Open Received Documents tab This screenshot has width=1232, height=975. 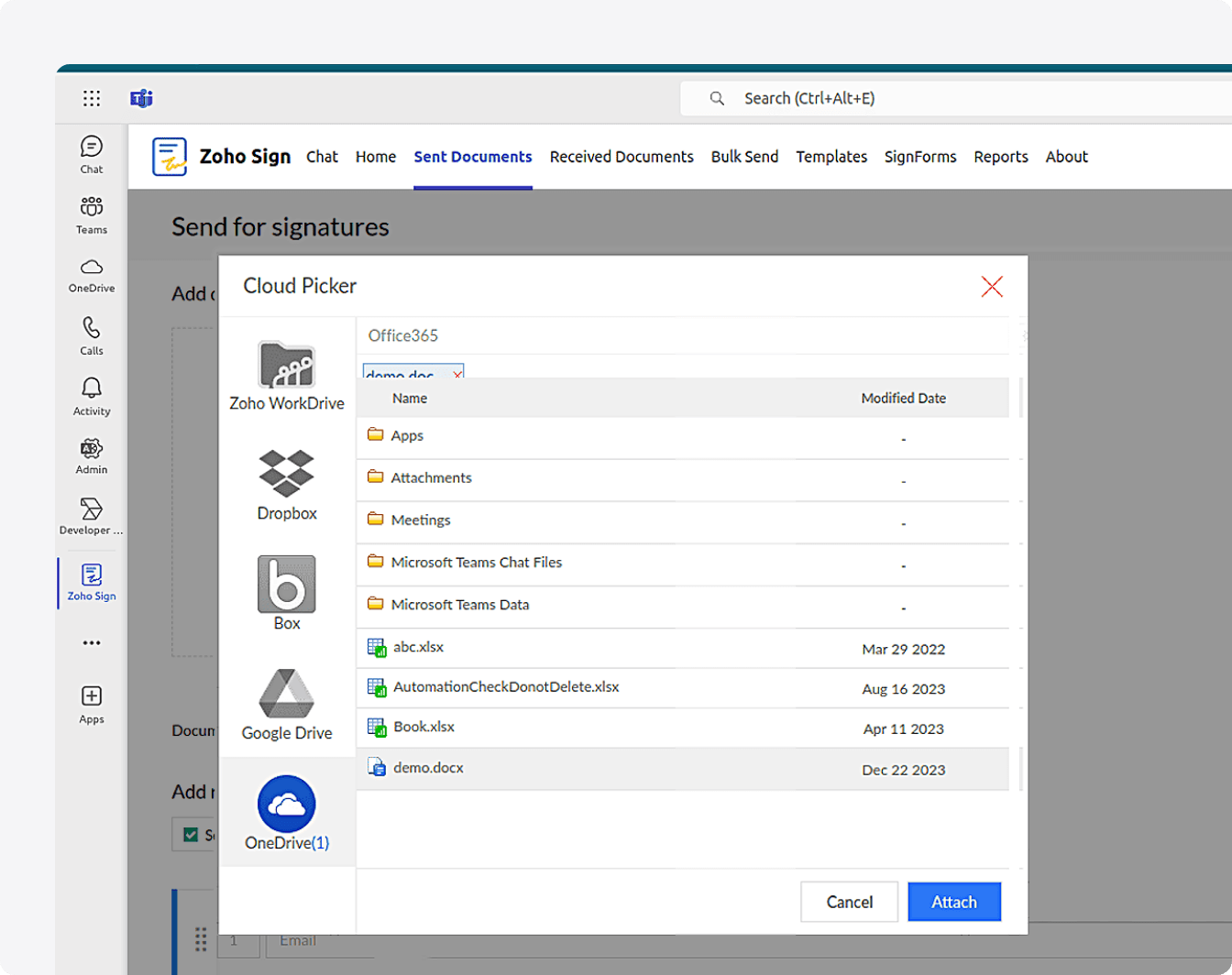[621, 157]
